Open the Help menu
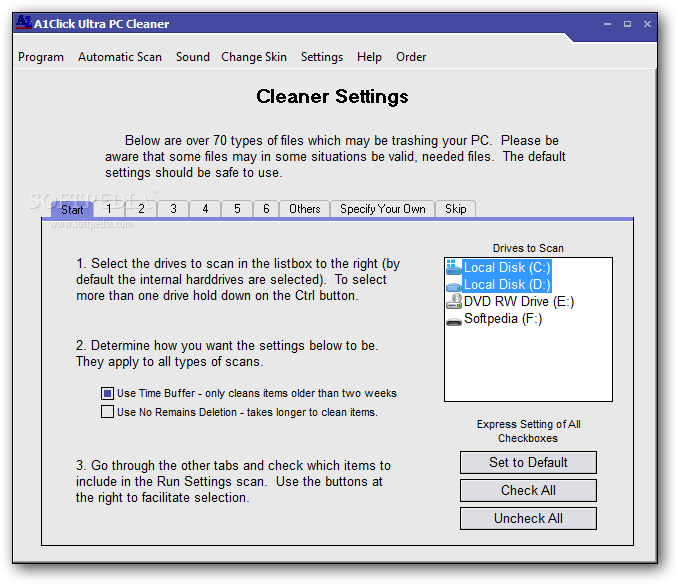The image size is (678, 584). click(x=369, y=57)
